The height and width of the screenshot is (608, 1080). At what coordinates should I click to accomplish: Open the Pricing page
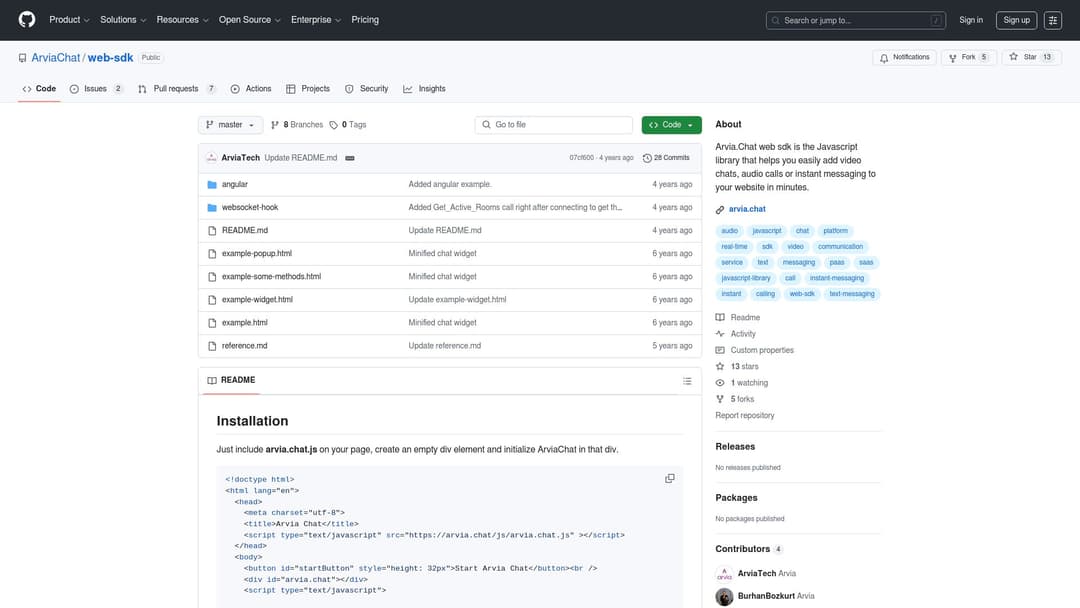(365, 20)
